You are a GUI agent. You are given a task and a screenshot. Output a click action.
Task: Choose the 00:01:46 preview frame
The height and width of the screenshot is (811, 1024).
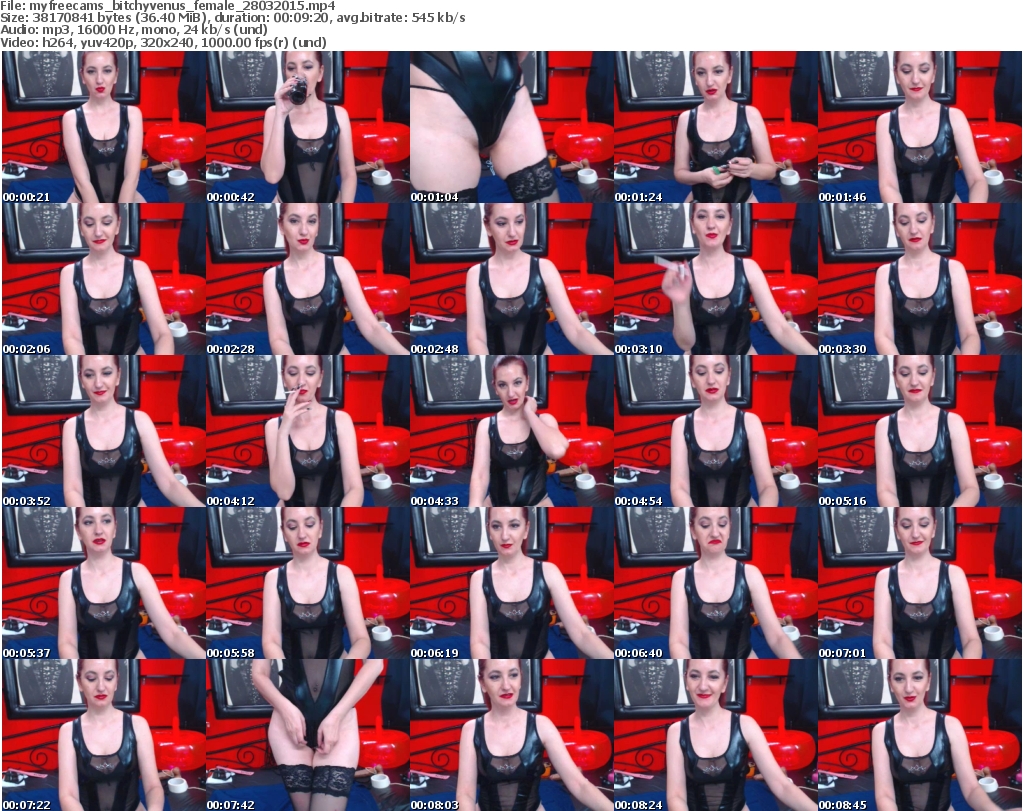pyautogui.click(x=920, y=127)
